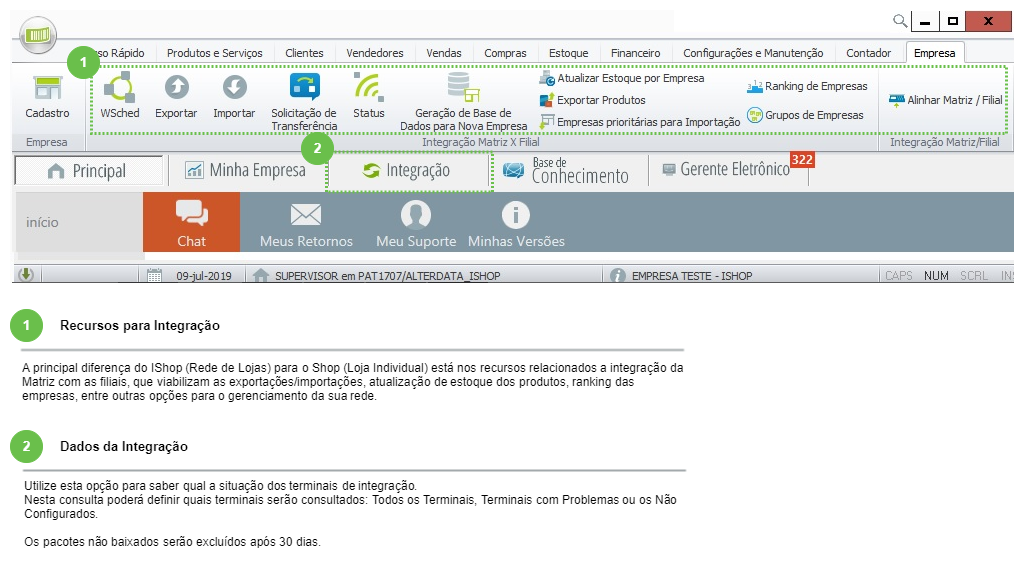Image resolution: width=1034 pixels, height=569 pixels.
Task: Click the 09-jul-2019 date in status bar
Action: [x=204, y=276]
